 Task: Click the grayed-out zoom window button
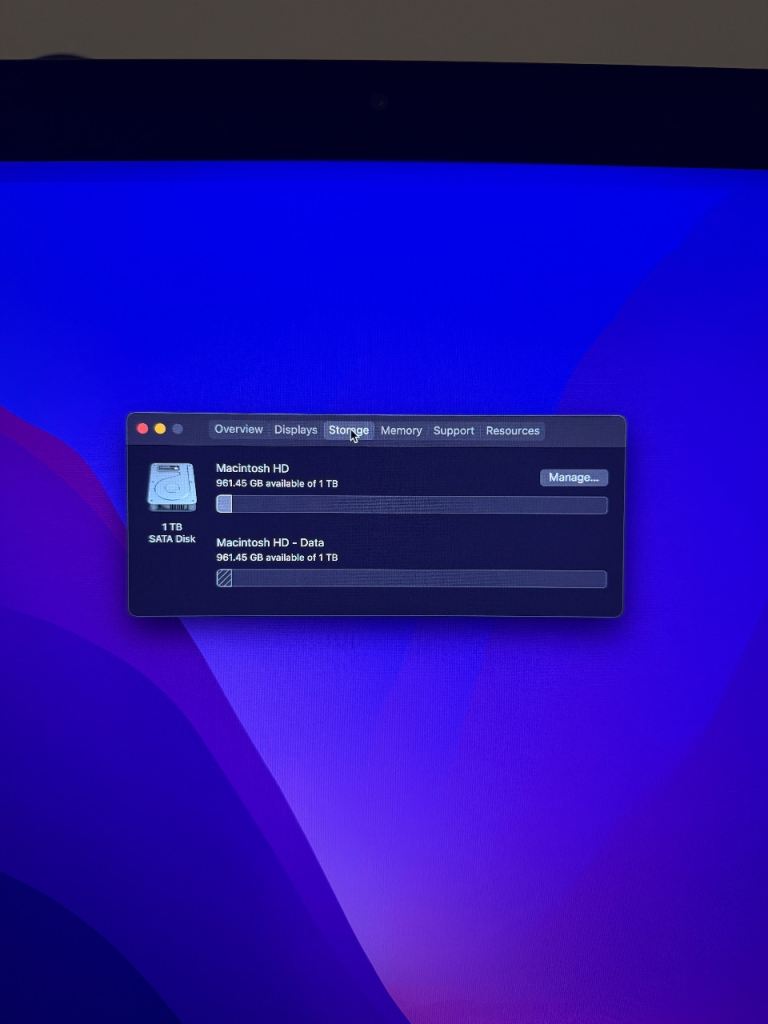(x=178, y=429)
